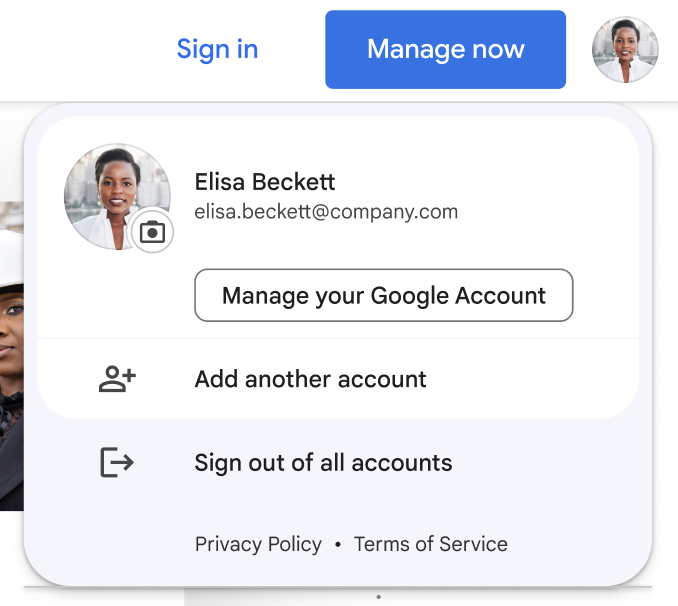The width and height of the screenshot is (678, 606).
Task: Click the sign-out arrow icon
Action: click(117, 462)
